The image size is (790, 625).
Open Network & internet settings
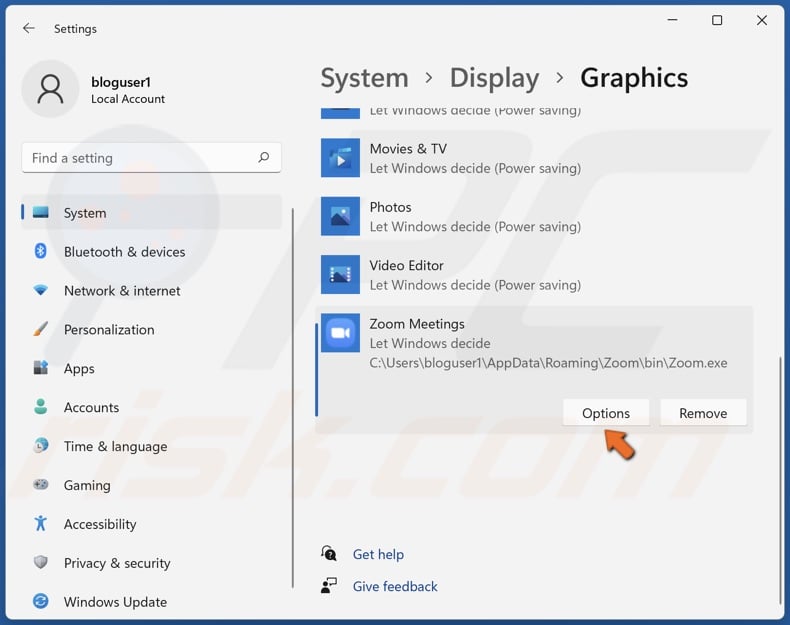pyautogui.click(x=152, y=291)
